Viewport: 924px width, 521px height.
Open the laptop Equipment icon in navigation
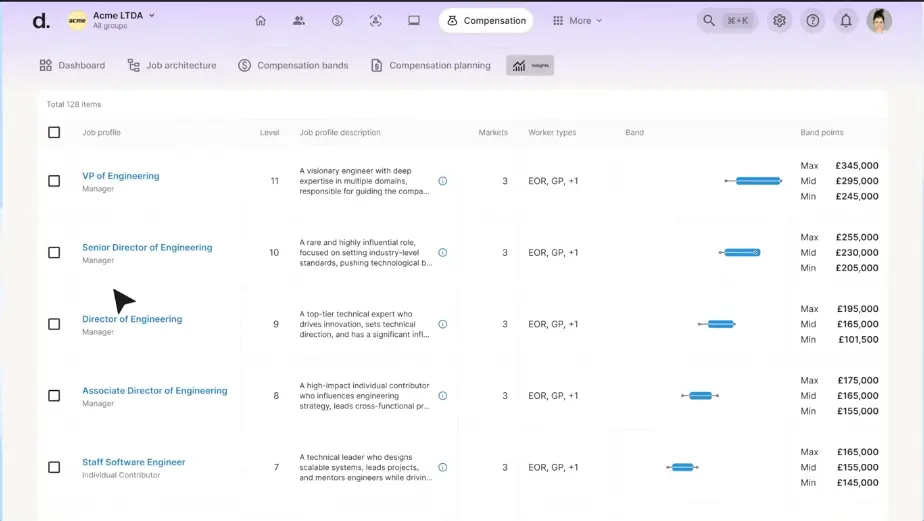(x=414, y=21)
